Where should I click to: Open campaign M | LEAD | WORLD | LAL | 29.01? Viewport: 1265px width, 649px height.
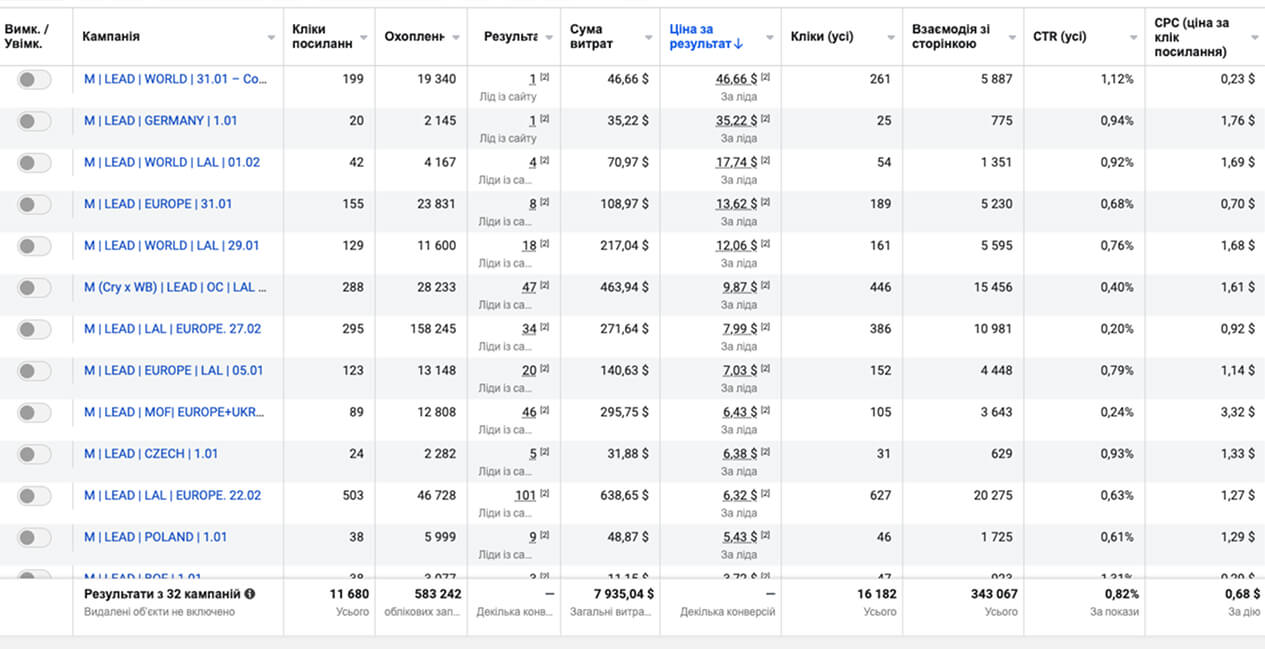172,245
